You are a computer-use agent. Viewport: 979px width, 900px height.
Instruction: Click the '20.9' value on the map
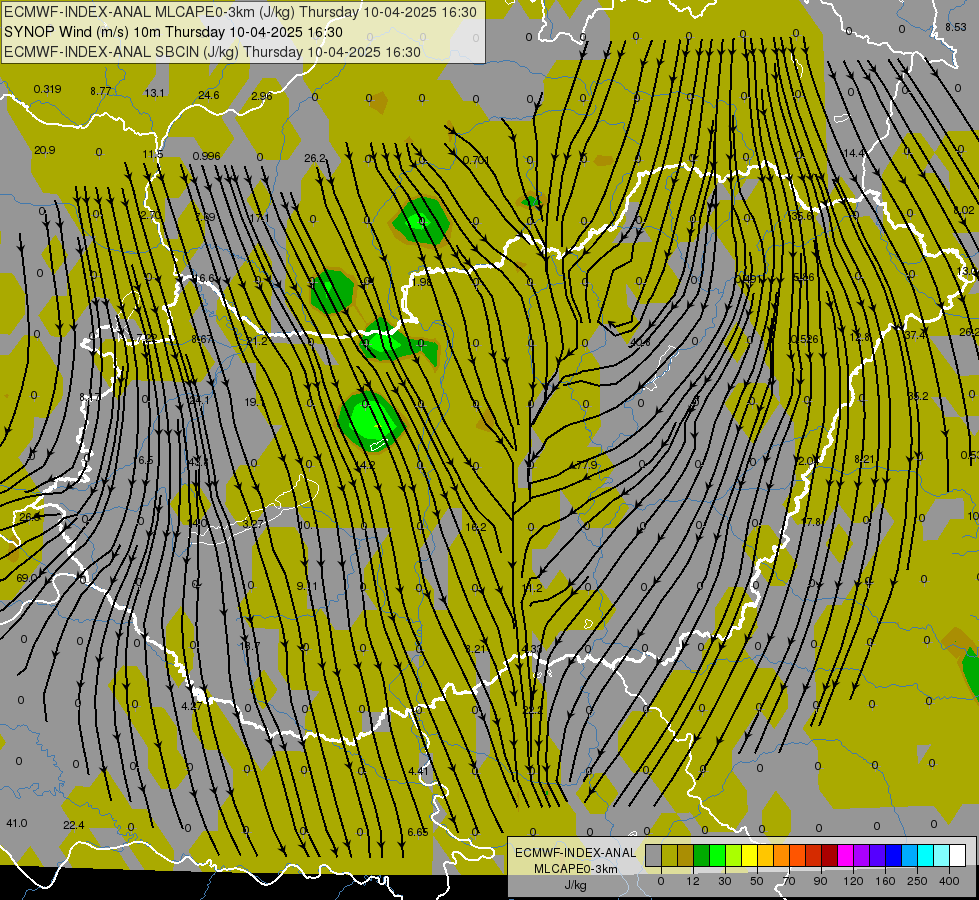pyautogui.click(x=44, y=150)
